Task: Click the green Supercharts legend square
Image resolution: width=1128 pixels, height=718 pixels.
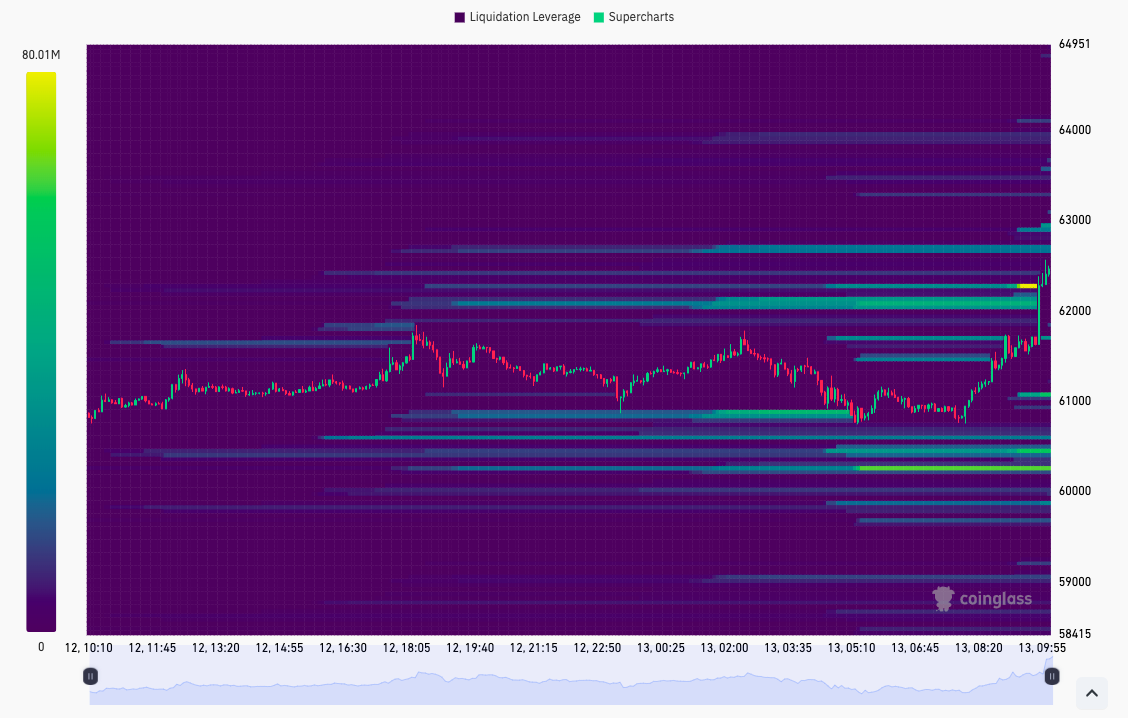Action: (x=599, y=17)
